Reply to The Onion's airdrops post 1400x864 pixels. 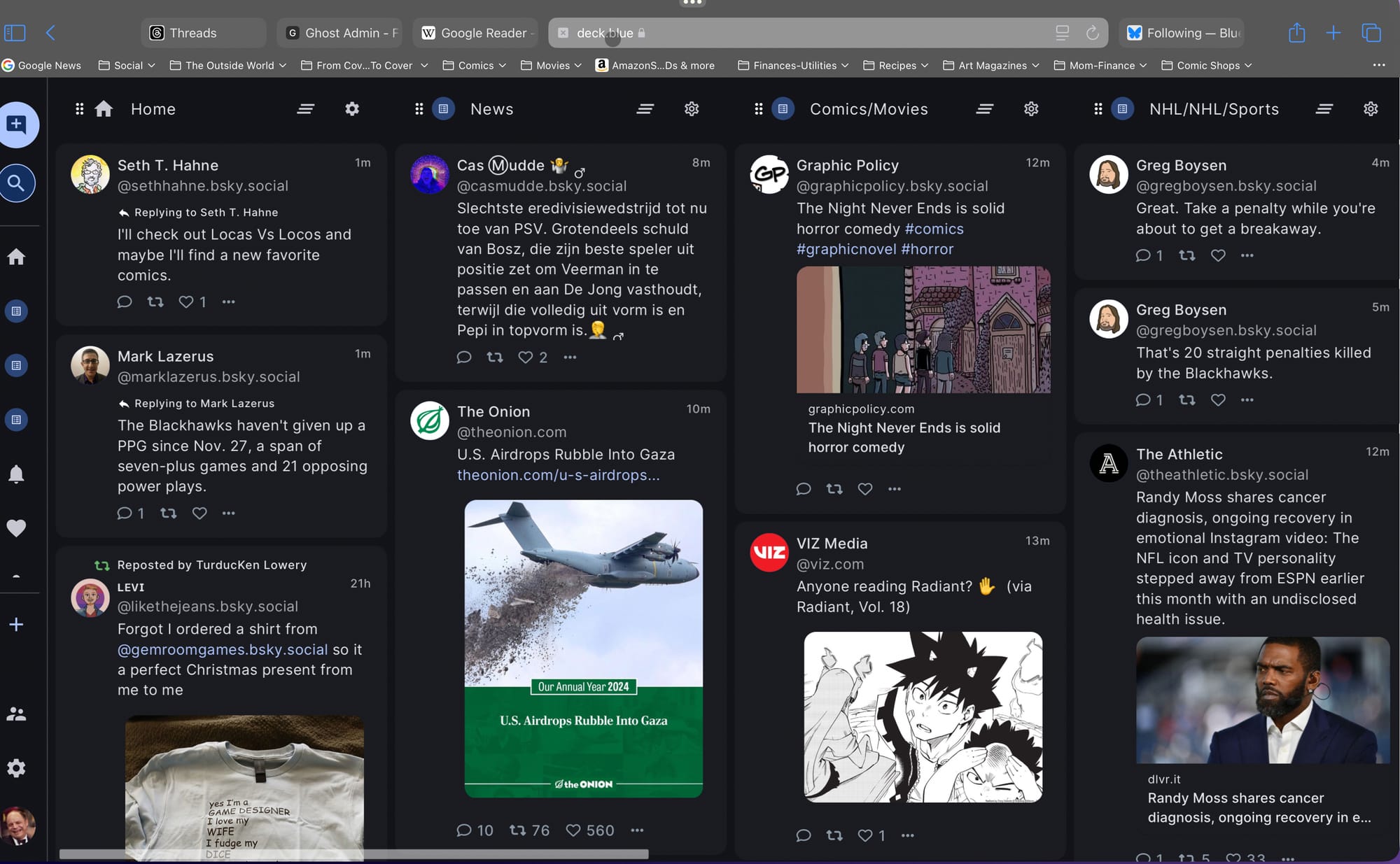click(x=463, y=830)
